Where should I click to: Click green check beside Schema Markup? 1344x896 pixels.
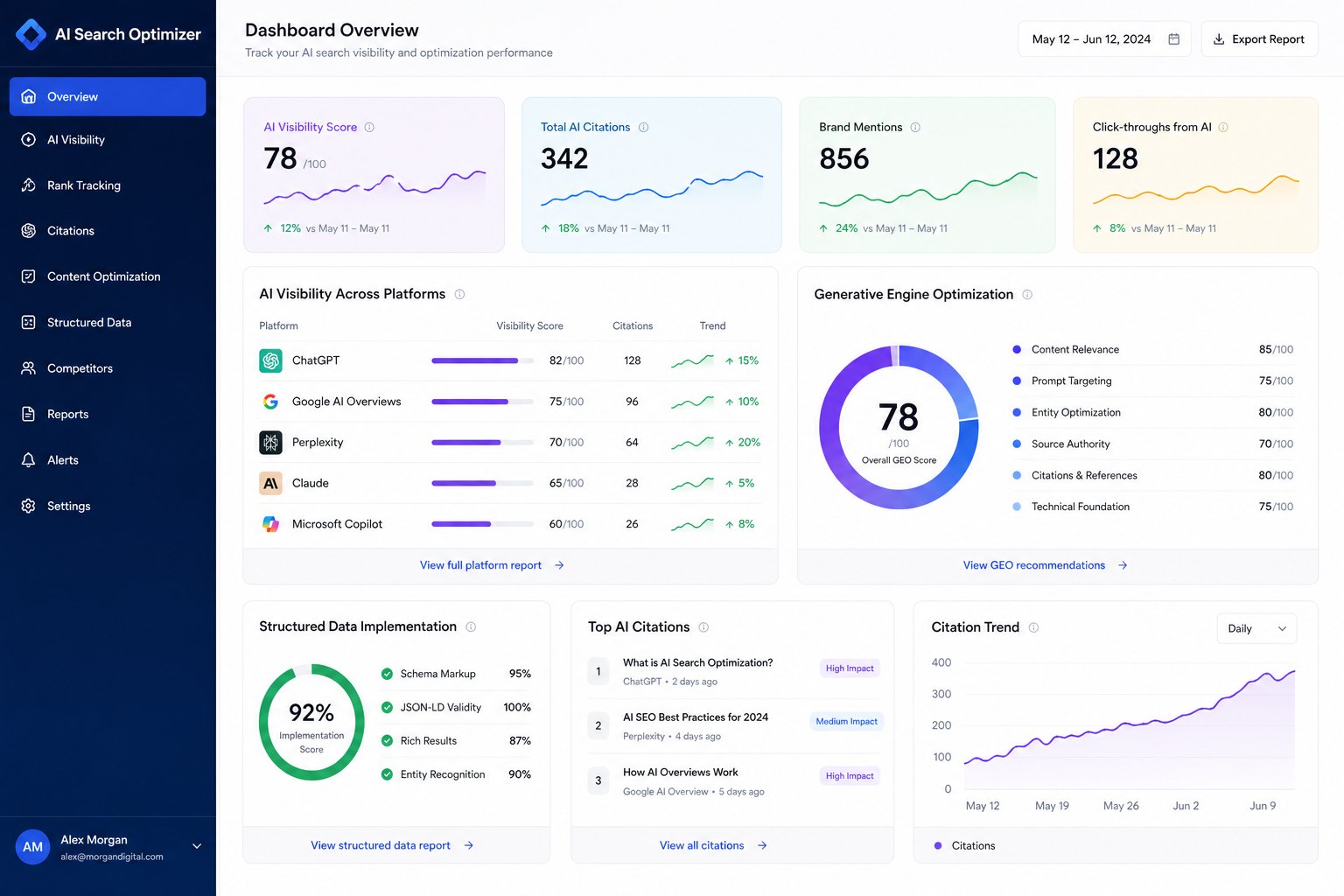(x=387, y=674)
